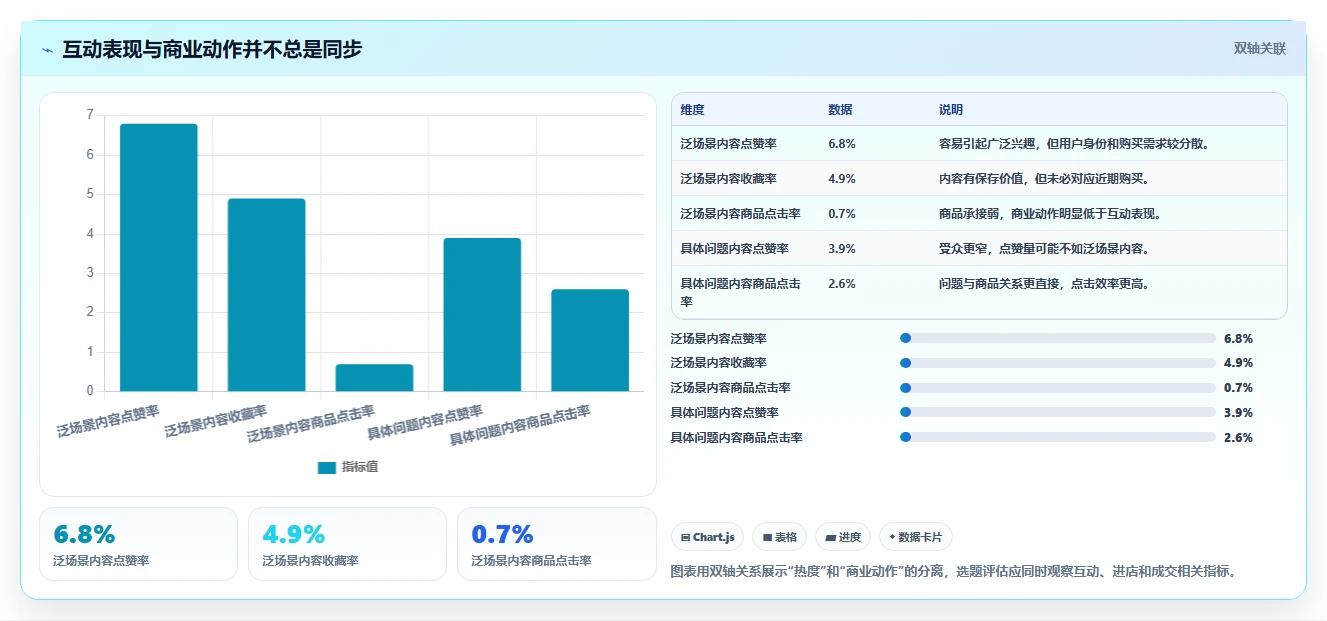1327x621 pixels.
Task: Click description 商品承接弱，商业动作明显低于互动表现
Action: click(1050, 214)
